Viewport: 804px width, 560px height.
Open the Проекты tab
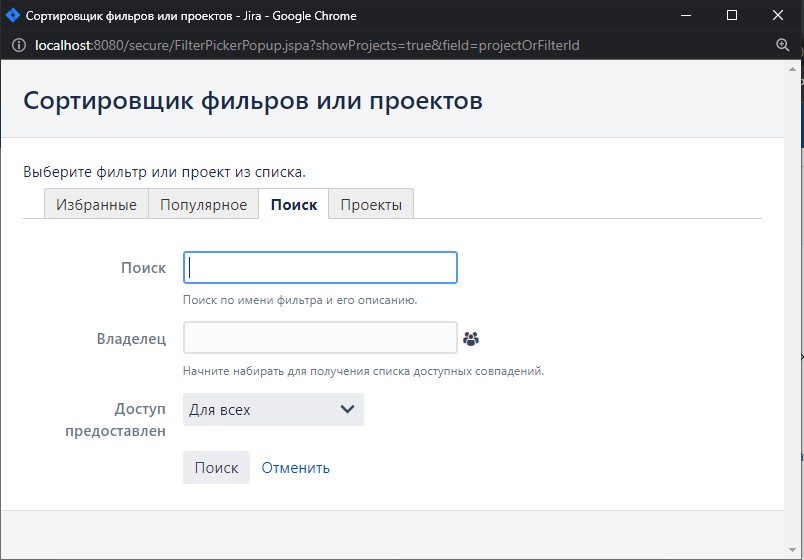click(371, 204)
